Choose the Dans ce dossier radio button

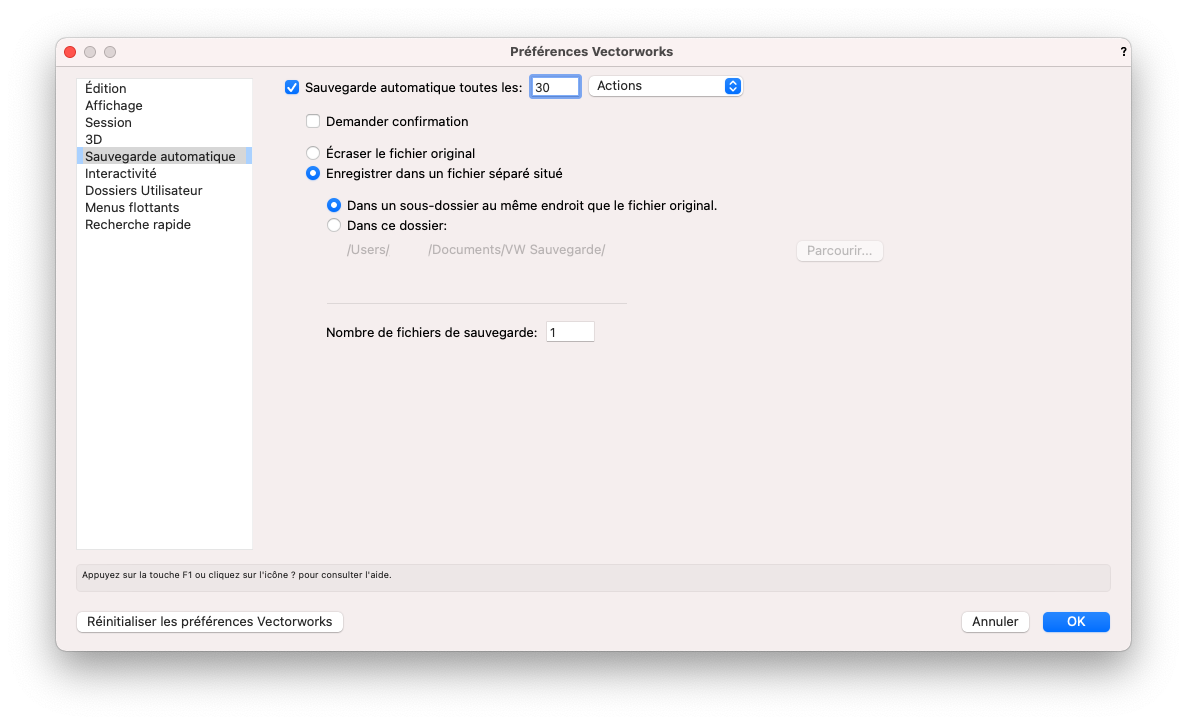333,226
